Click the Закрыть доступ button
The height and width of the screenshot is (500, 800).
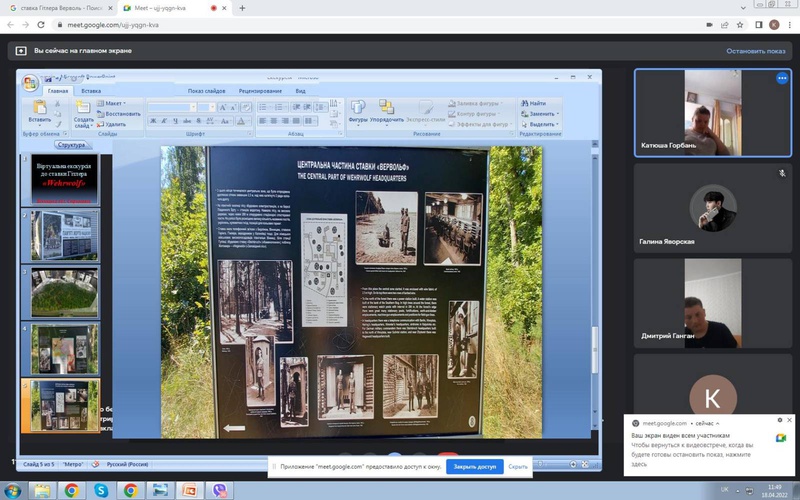474,466
